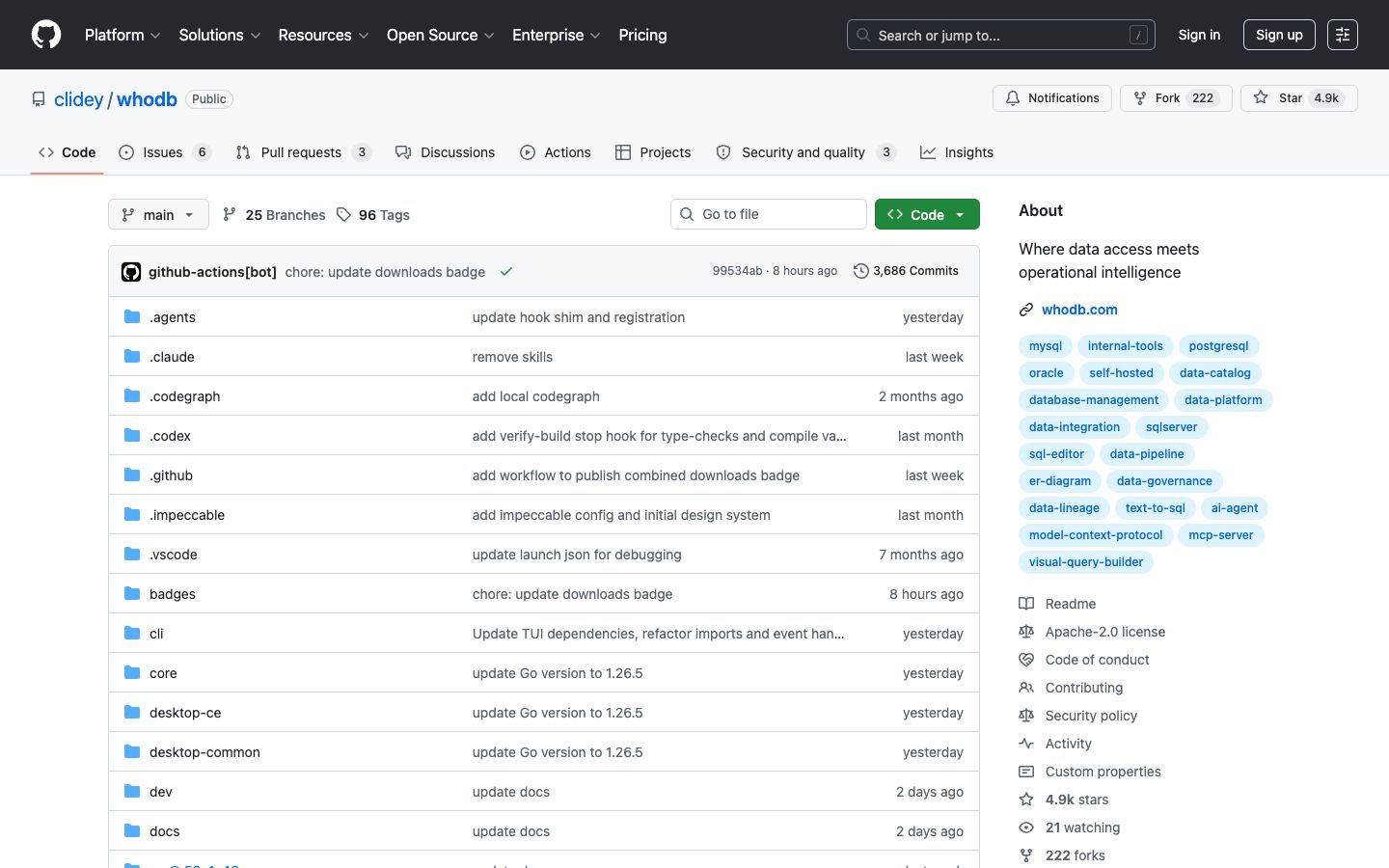Click the Search or jump to field
The height and width of the screenshot is (868, 1389).
click(x=1000, y=35)
